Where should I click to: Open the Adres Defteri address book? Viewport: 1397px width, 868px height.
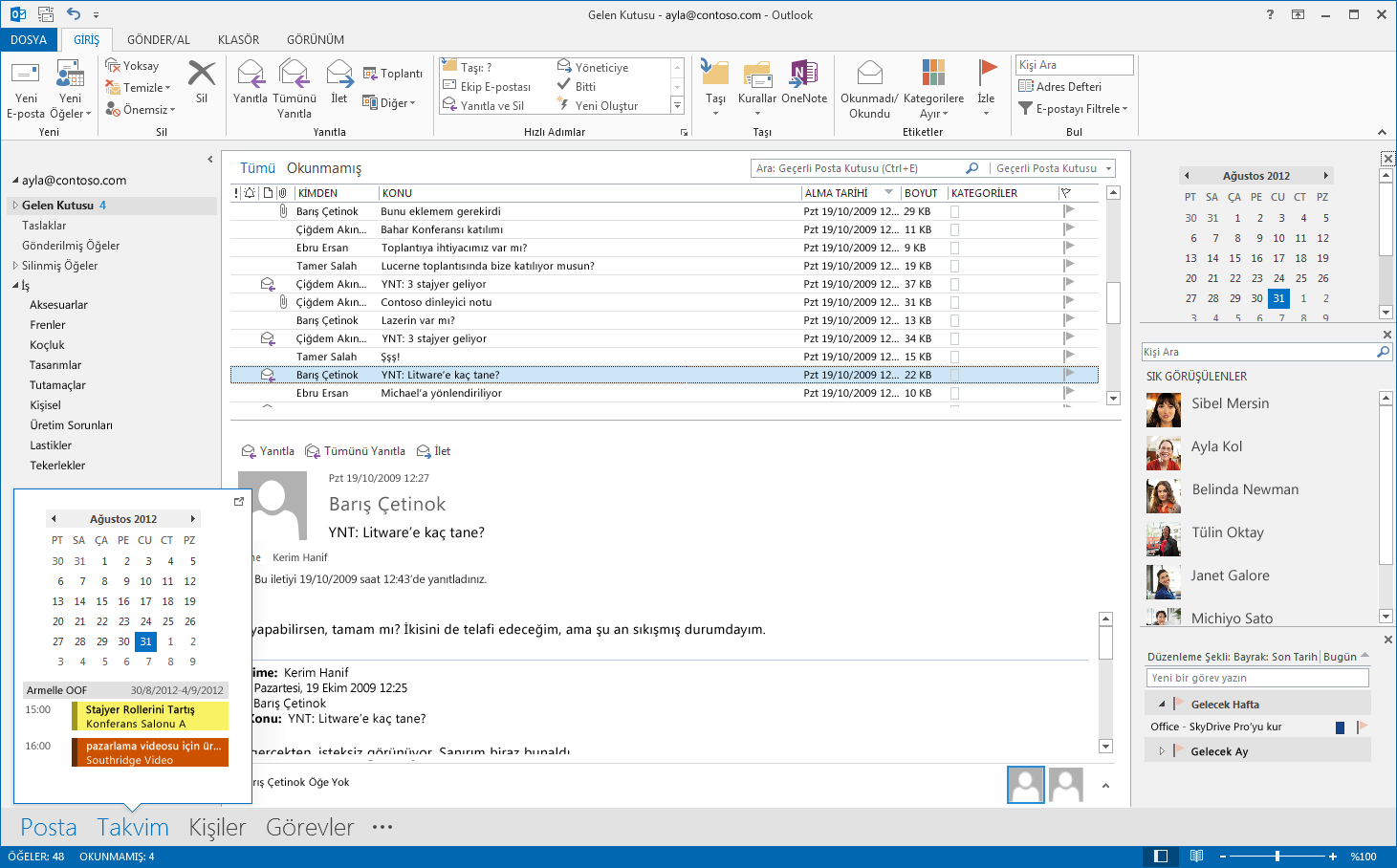pos(1060,86)
